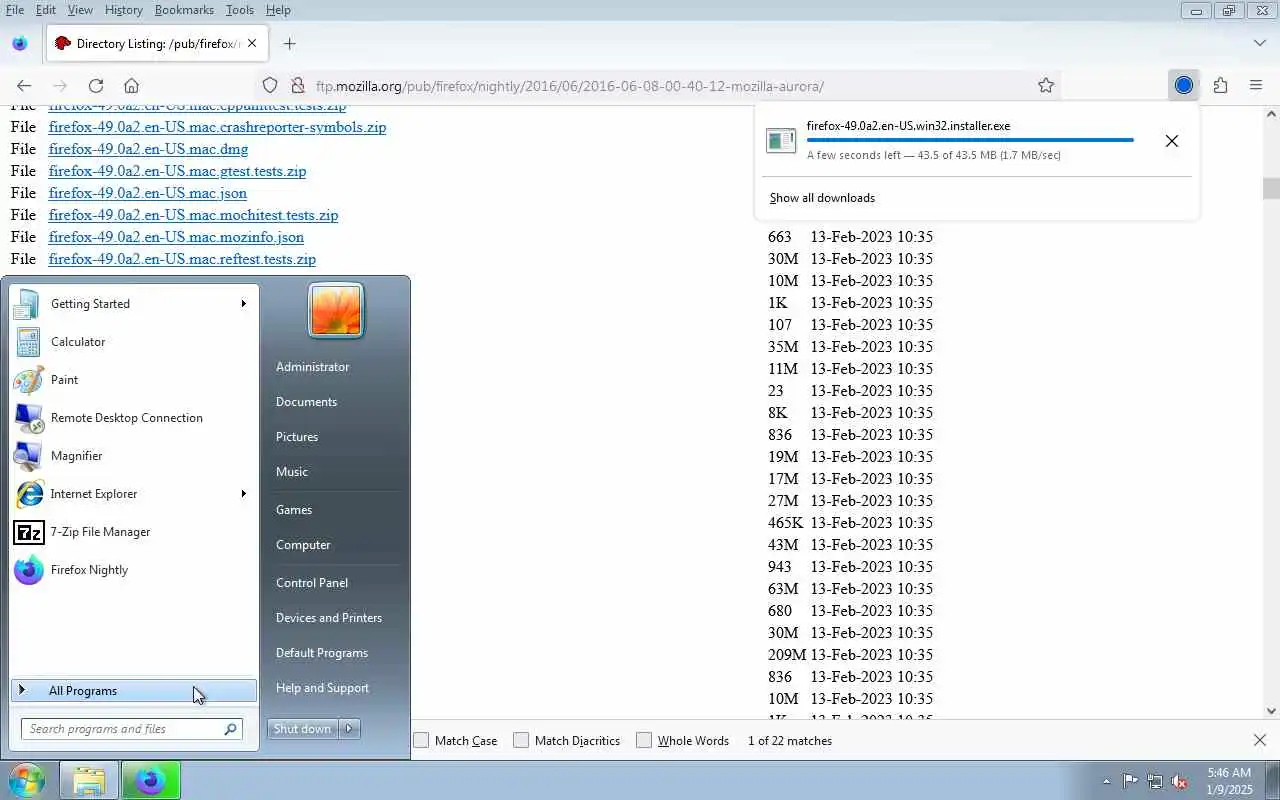The image size is (1280, 800).
Task: Click the muted volume tray icon
Action: [1180, 781]
